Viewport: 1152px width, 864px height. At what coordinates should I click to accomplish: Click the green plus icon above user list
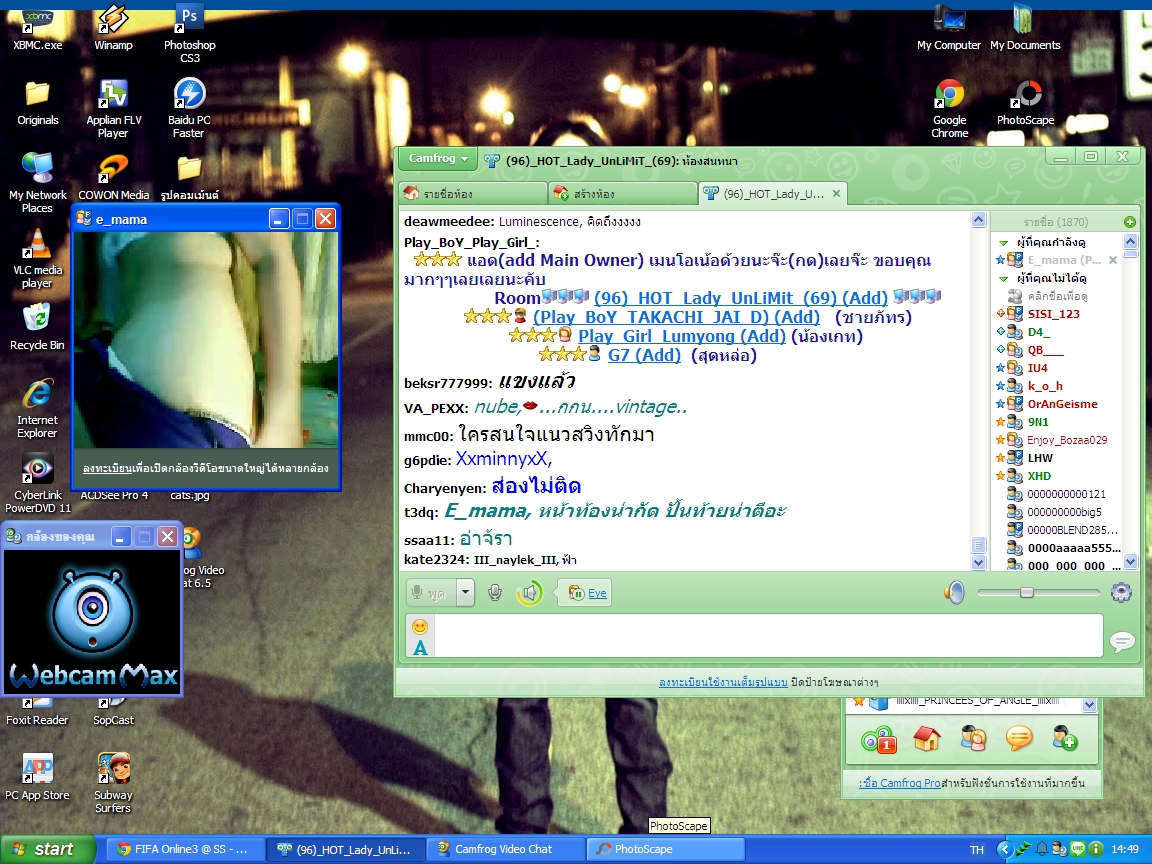click(1130, 222)
